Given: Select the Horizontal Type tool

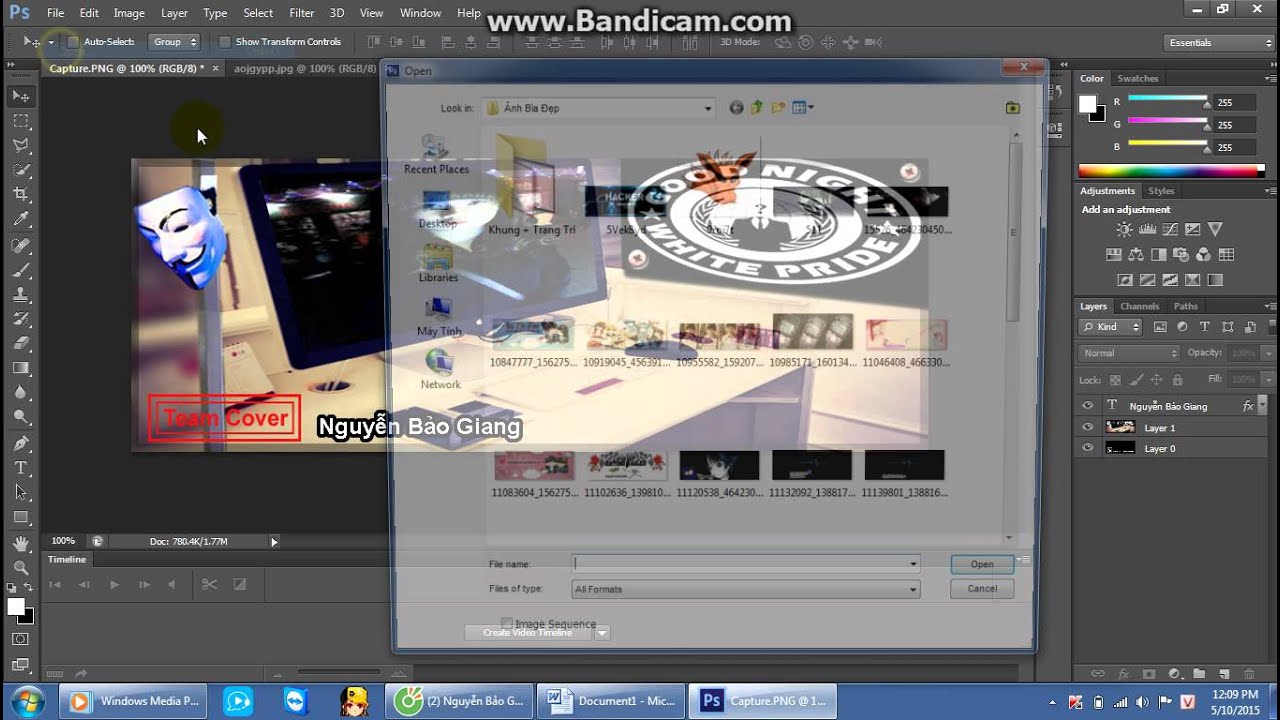Looking at the screenshot, I should click(x=21, y=468).
